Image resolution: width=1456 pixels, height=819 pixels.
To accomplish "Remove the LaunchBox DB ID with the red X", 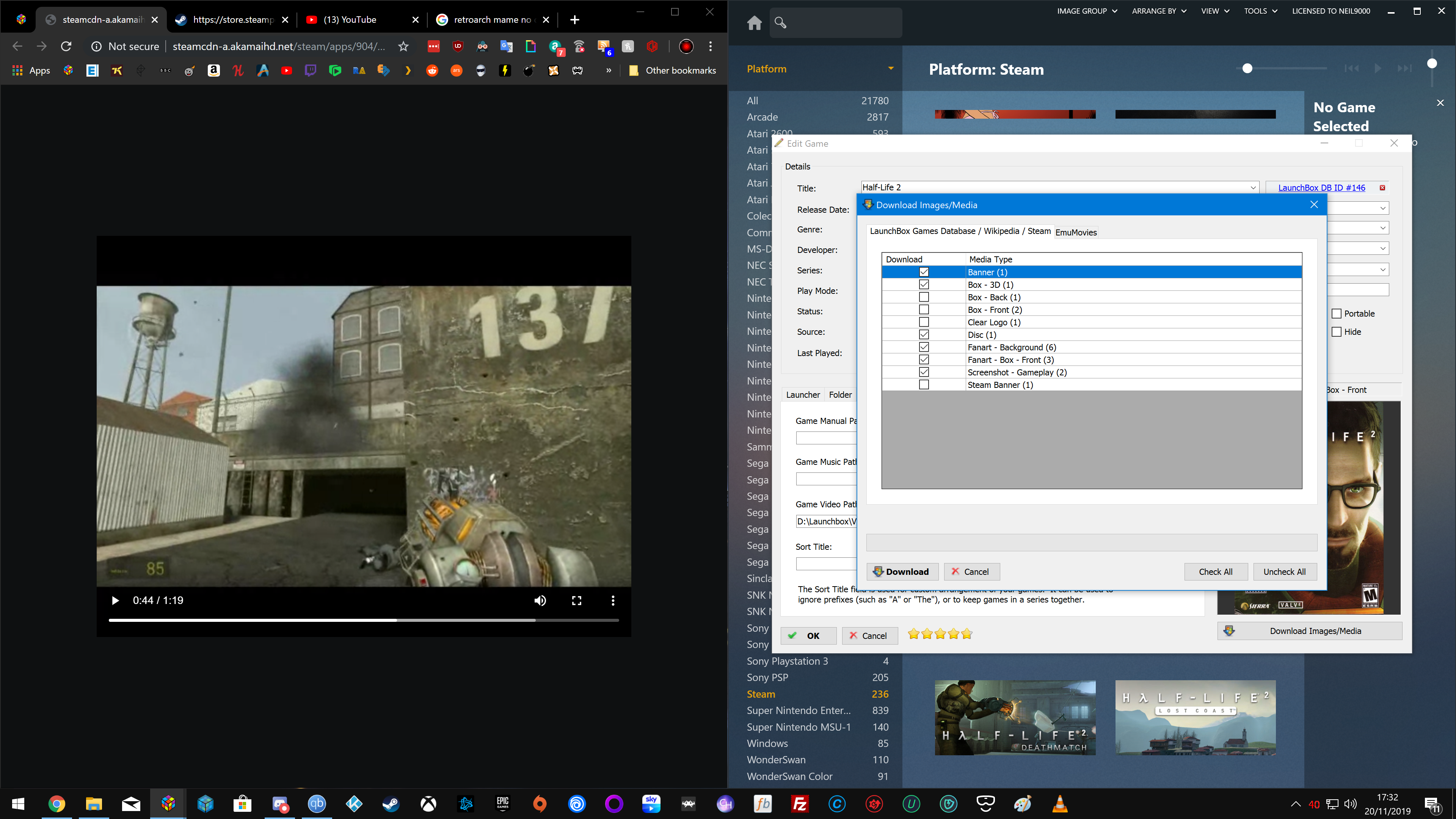I will click(1382, 188).
